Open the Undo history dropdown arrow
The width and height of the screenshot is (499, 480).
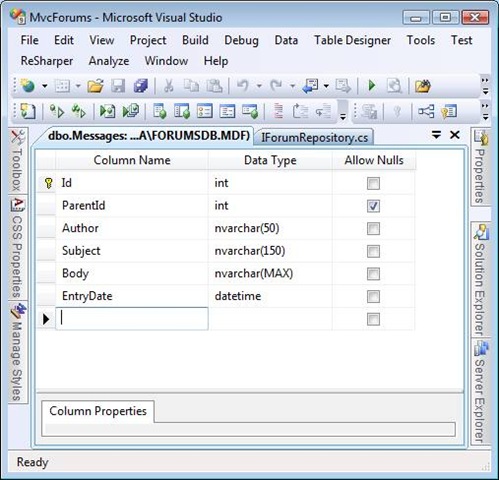tap(259, 86)
